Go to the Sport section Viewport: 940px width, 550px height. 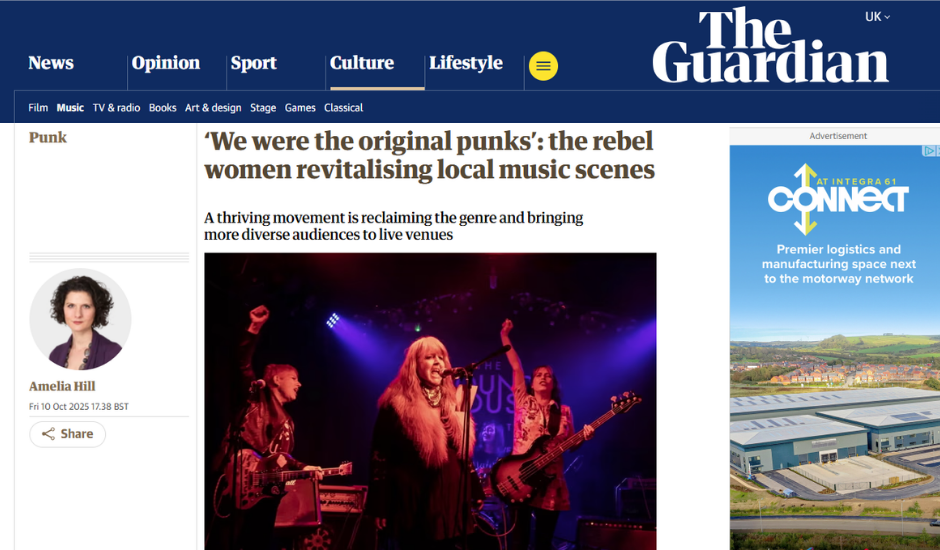pyautogui.click(x=254, y=64)
